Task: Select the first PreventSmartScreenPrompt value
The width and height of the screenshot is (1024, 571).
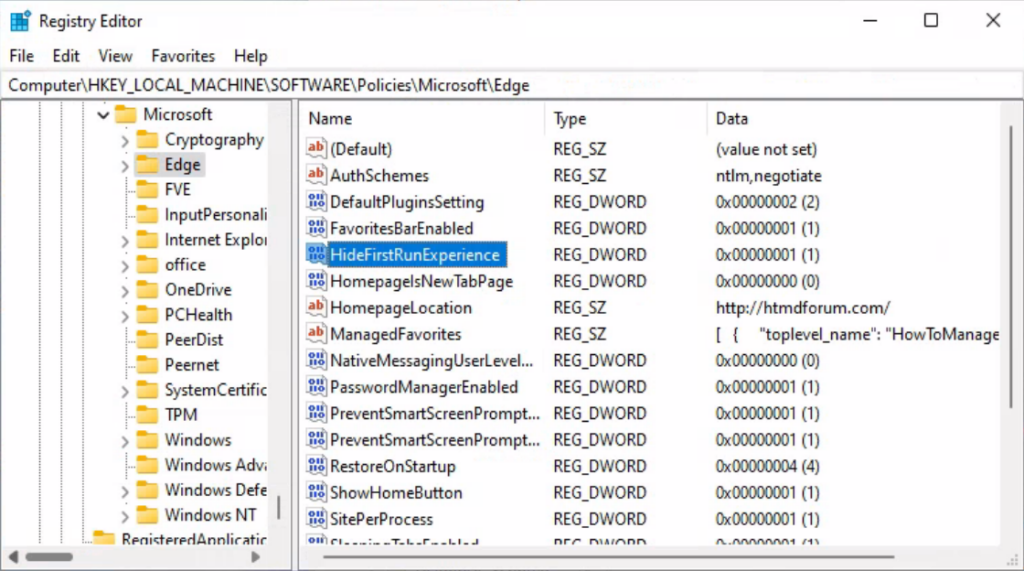Action: click(435, 413)
